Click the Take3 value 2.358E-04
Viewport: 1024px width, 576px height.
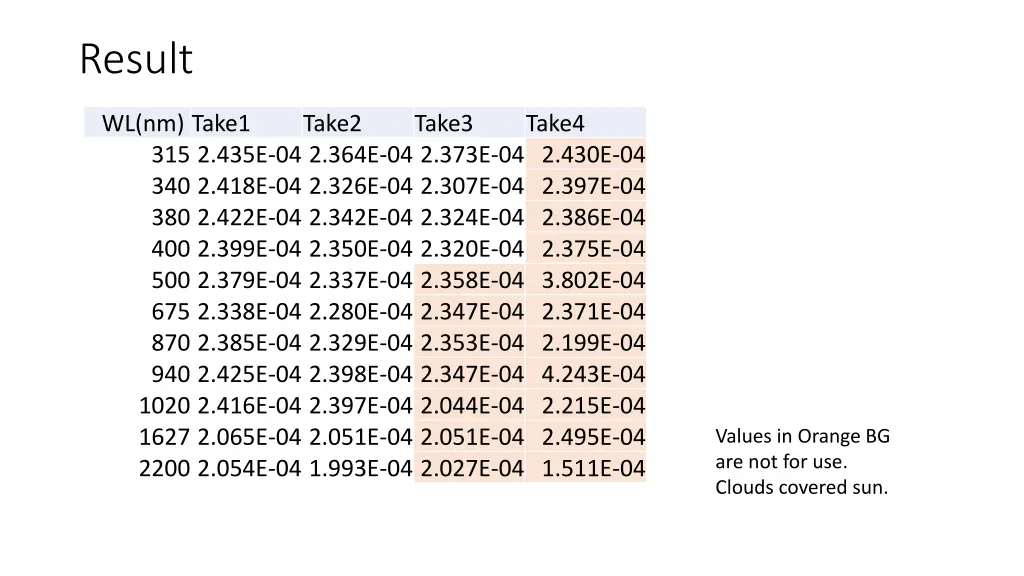click(x=472, y=280)
